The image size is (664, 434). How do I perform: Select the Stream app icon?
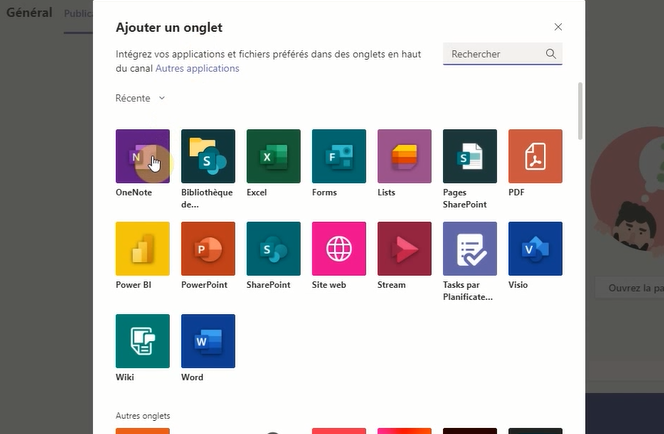[404, 249]
